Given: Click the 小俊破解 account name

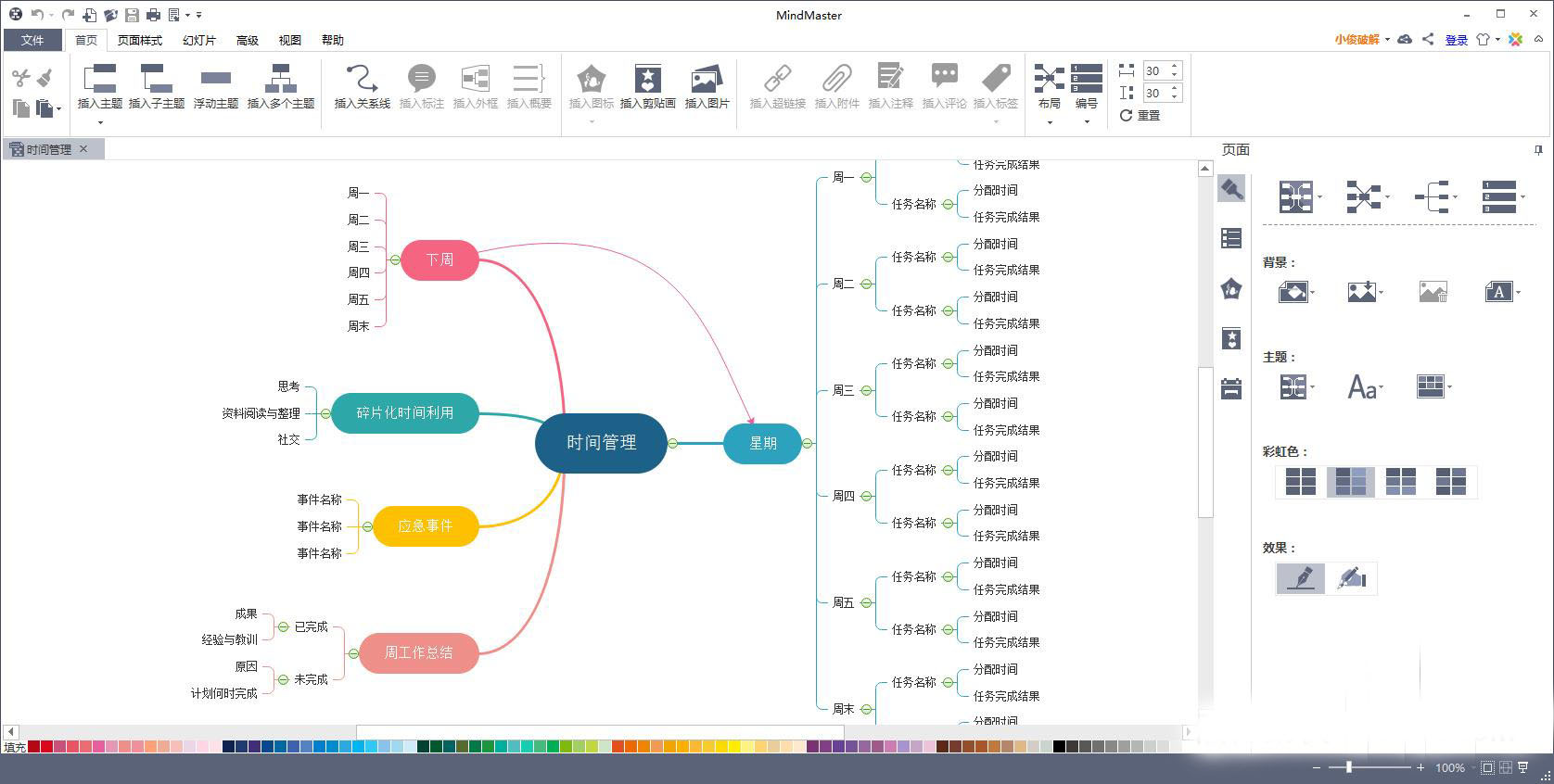Looking at the screenshot, I should [x=1357, y=39].
